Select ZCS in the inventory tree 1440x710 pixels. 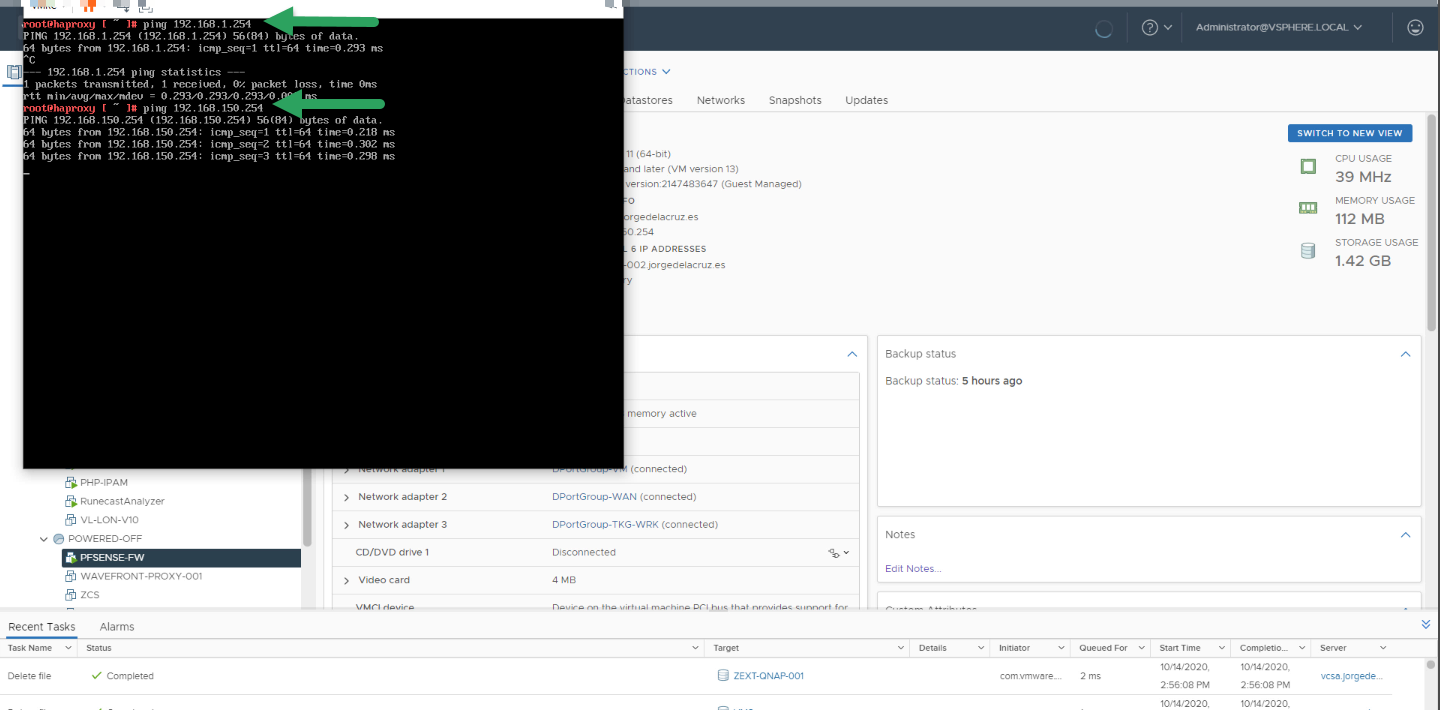point(90,595)
